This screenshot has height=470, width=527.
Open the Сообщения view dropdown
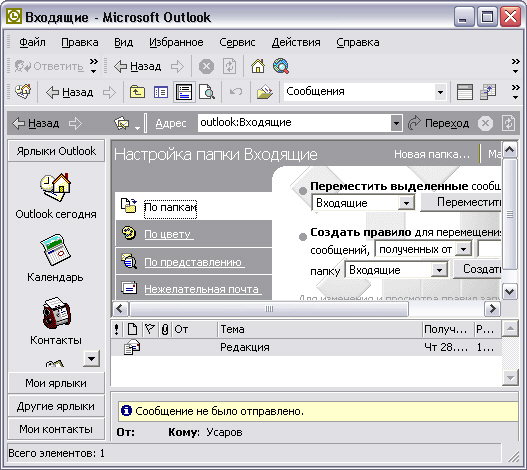pyautogui.click(x=440, y=92)
